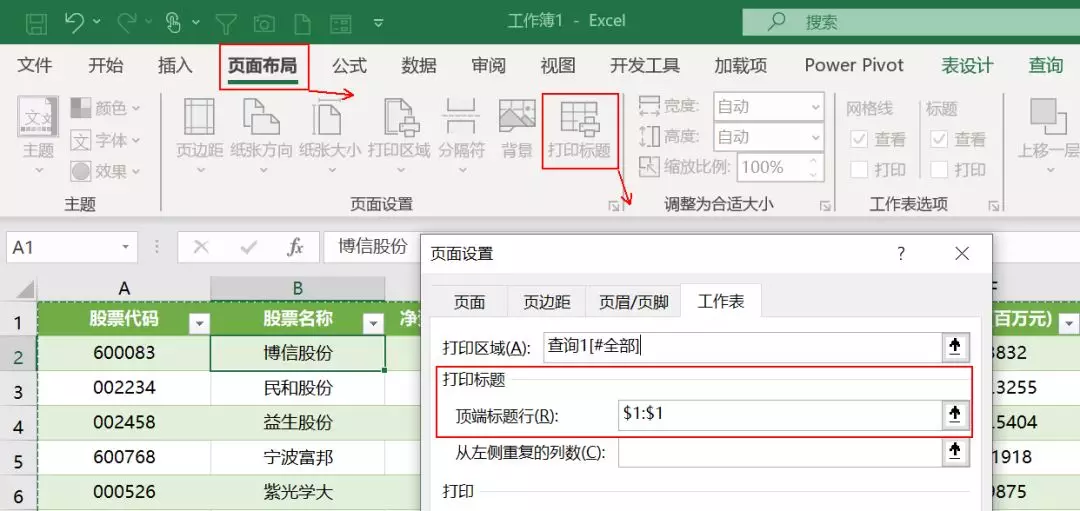Toggle the 网格线 查看 checkbox
1080x511 pixels.
(x=859, y=140)
